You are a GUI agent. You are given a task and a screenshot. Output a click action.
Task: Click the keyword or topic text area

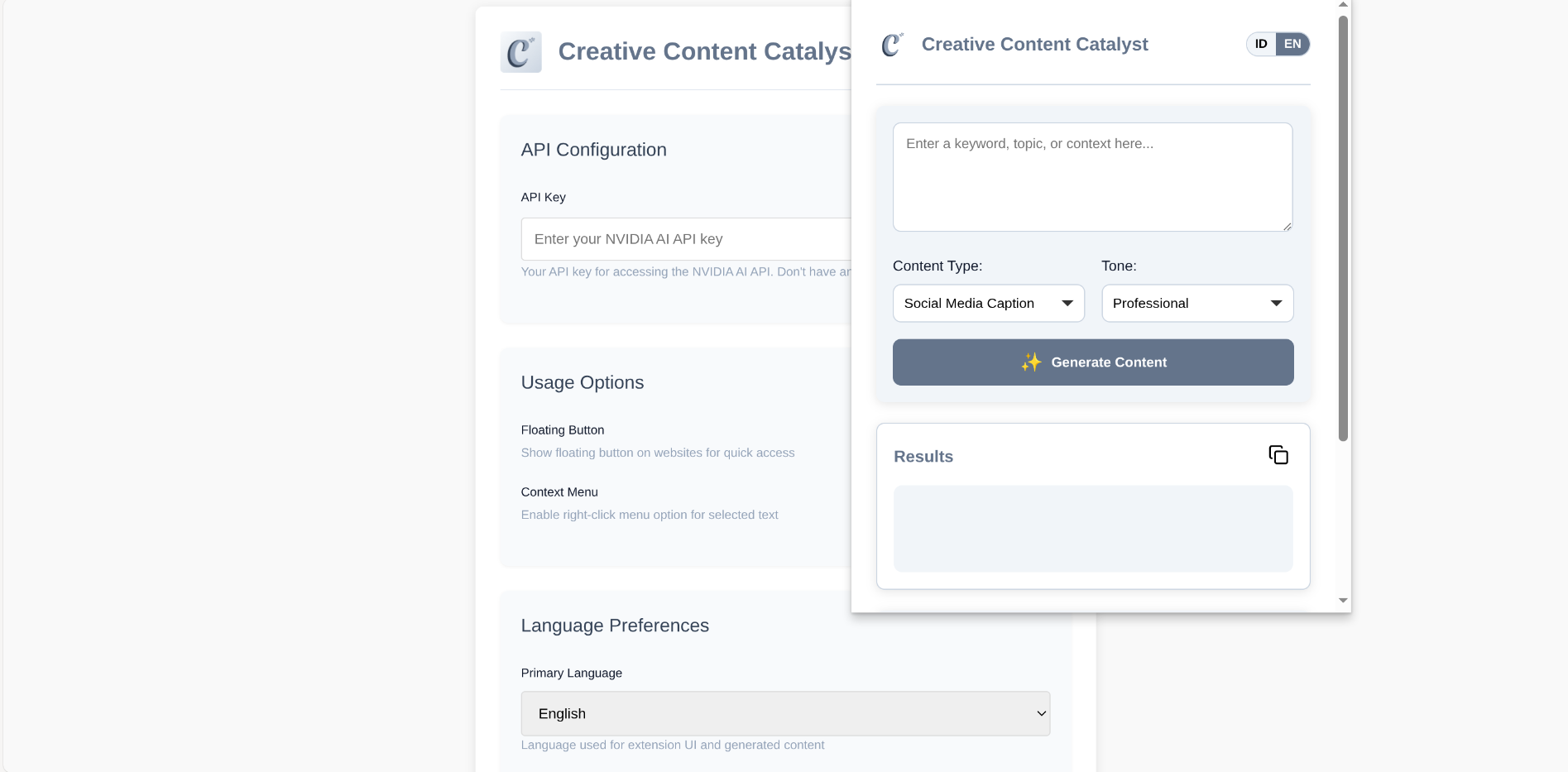point(1092,176)
